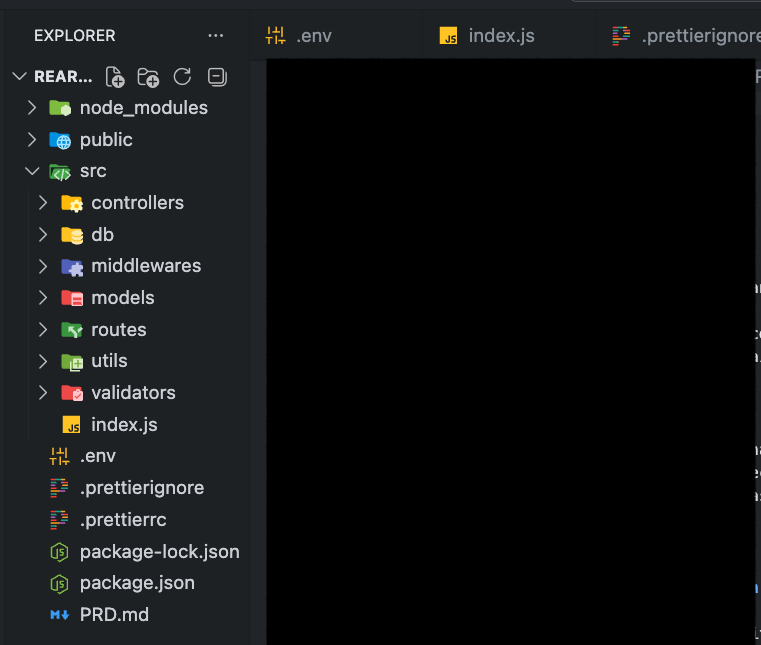Select the node_modules folder name
761x645 pixels.
click(144, 108)
